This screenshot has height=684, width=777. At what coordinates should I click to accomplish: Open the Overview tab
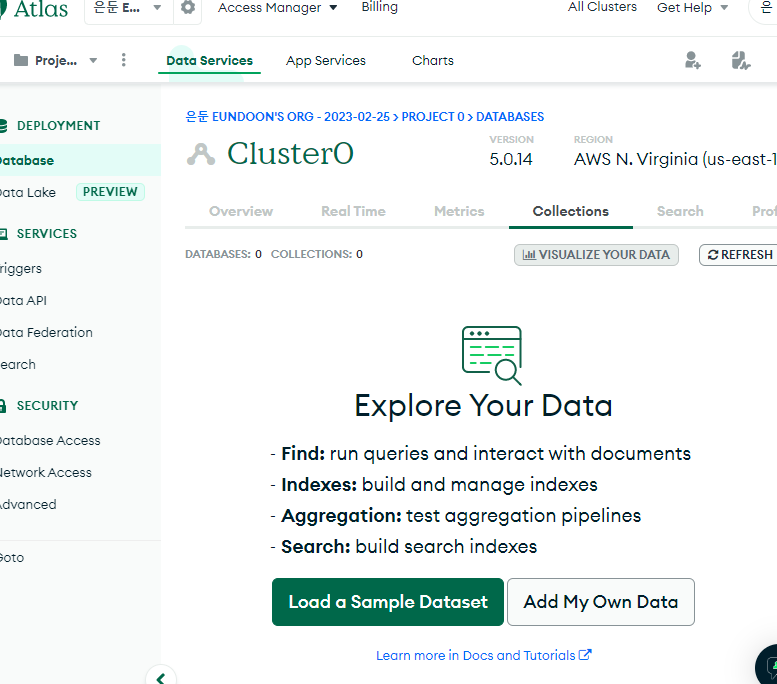[241, 211]
